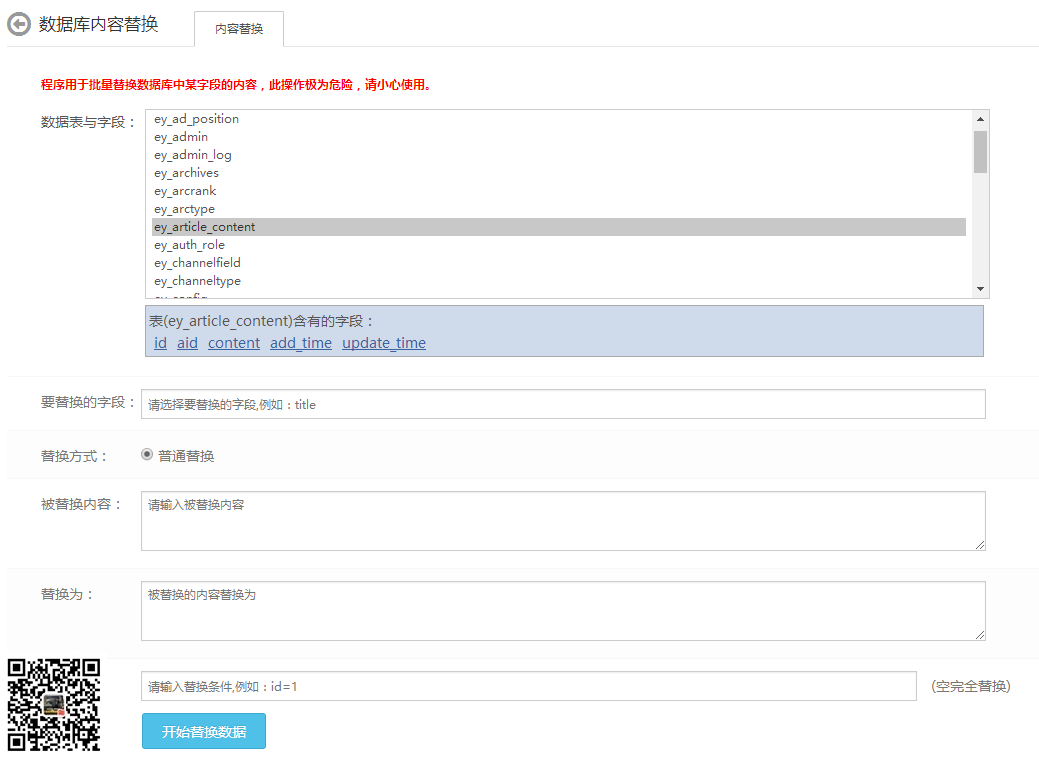The width and height of the screenshot is (1039, 758).
Task: Click the back arrow to return
Action: pyautogui.click(x=17, y=22)
